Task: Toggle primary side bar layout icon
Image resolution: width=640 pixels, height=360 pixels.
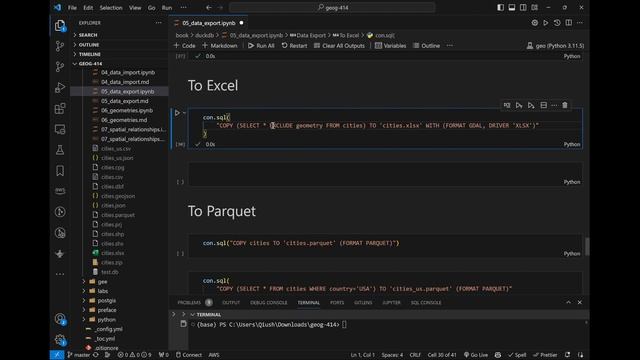Action: click(500, 7)
